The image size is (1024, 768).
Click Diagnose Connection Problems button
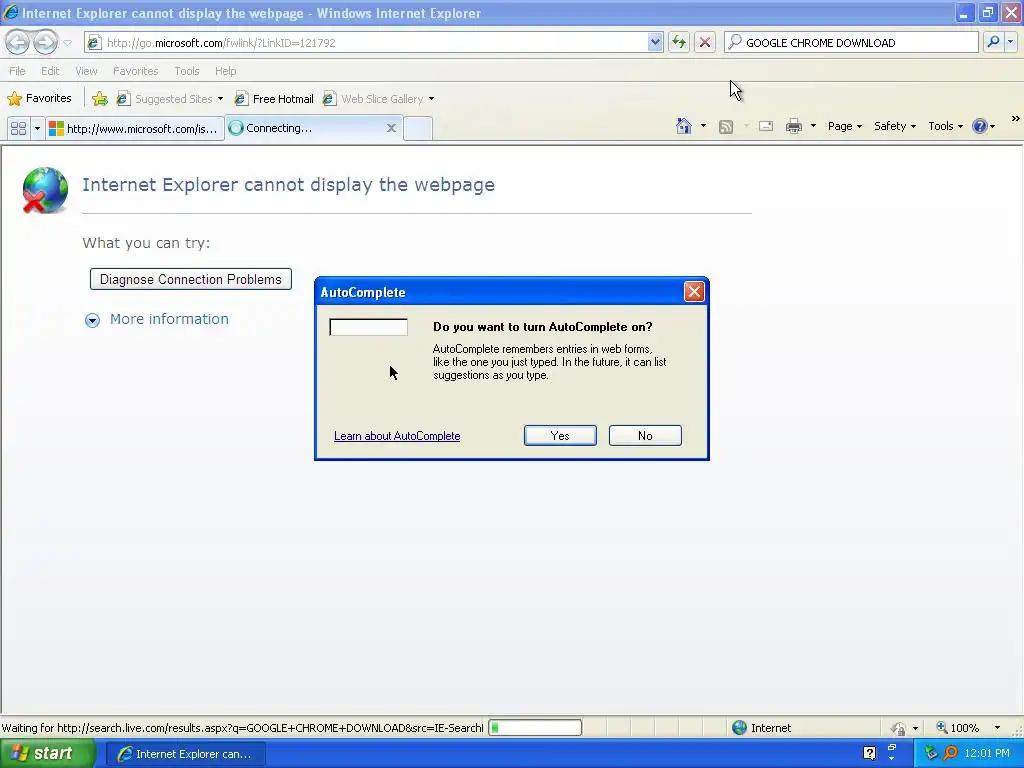click(x=191, y=279)
